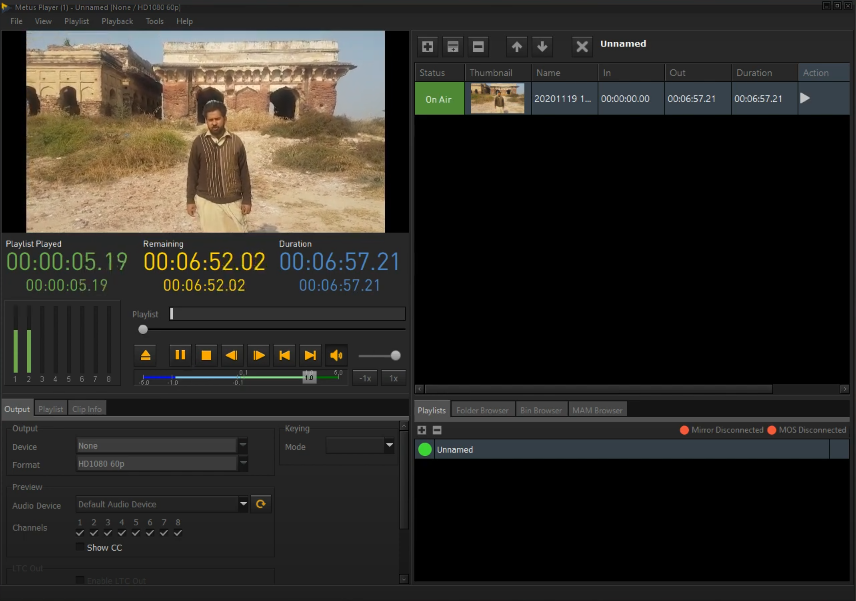The height and width of the screenshot is (601, 856).
Task: Switch to the Clip Info tab
Action: (87, 409)
